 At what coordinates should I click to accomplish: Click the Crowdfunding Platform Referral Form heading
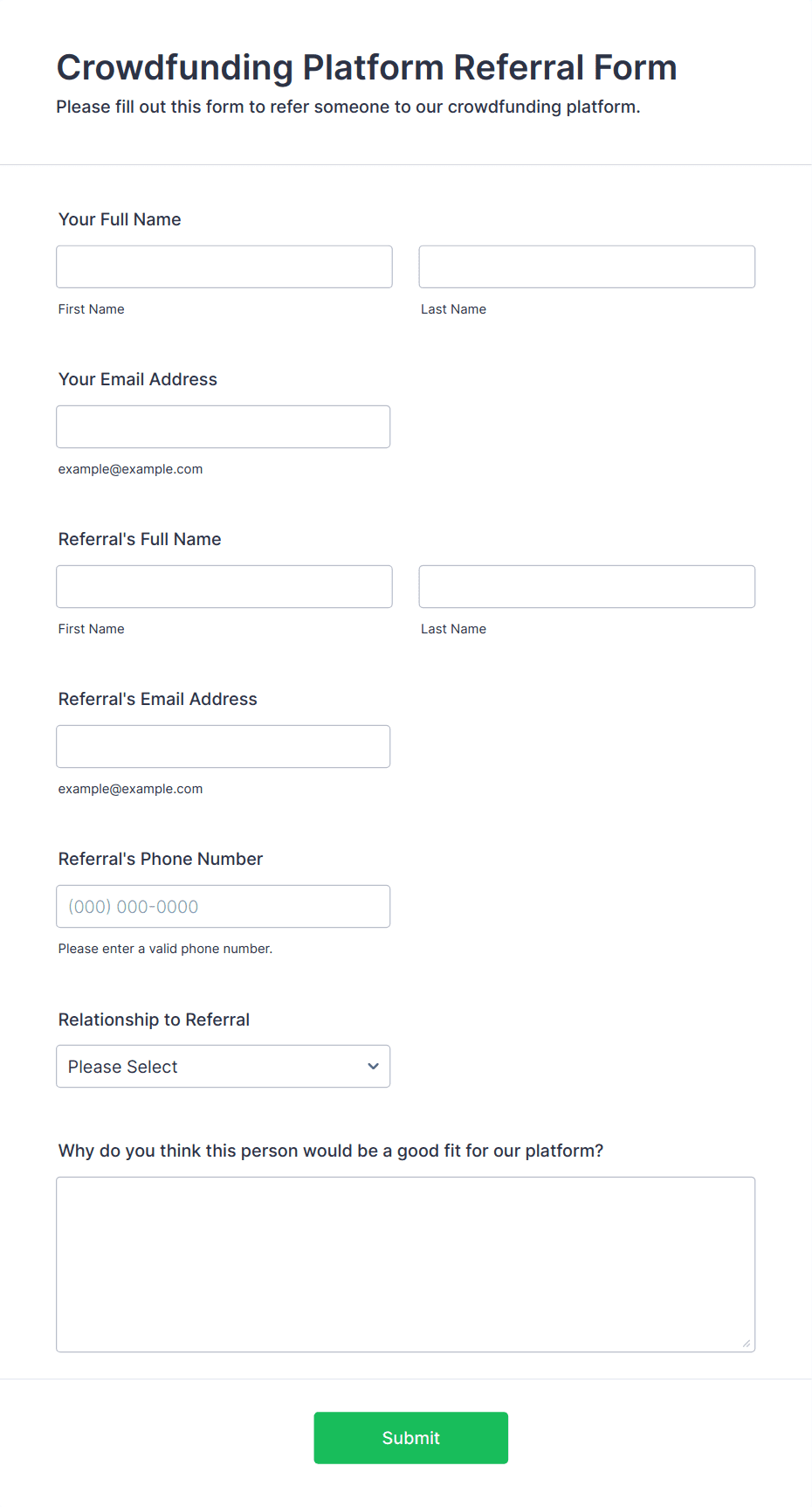pos(367,67)
